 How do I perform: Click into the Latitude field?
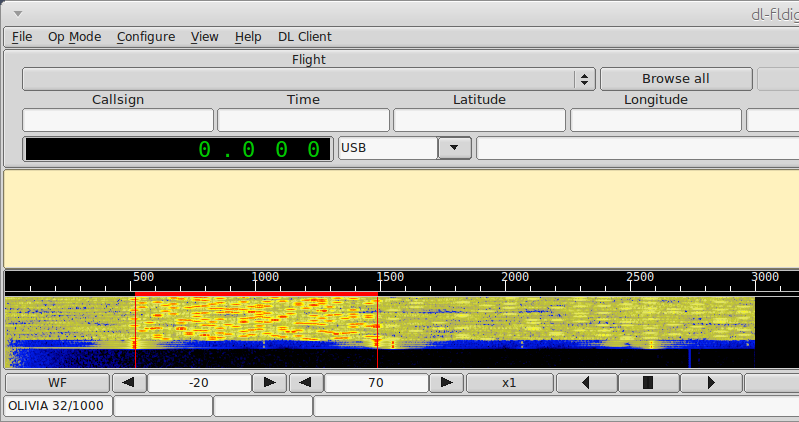[479, 120]
